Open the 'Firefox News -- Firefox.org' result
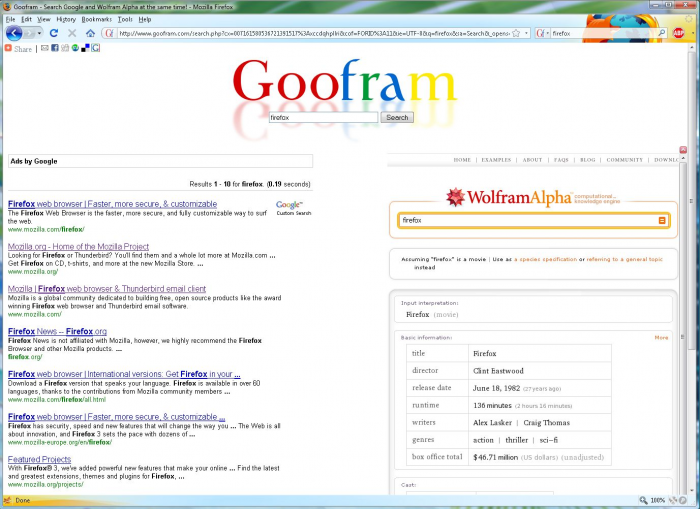 coord(57,331)
